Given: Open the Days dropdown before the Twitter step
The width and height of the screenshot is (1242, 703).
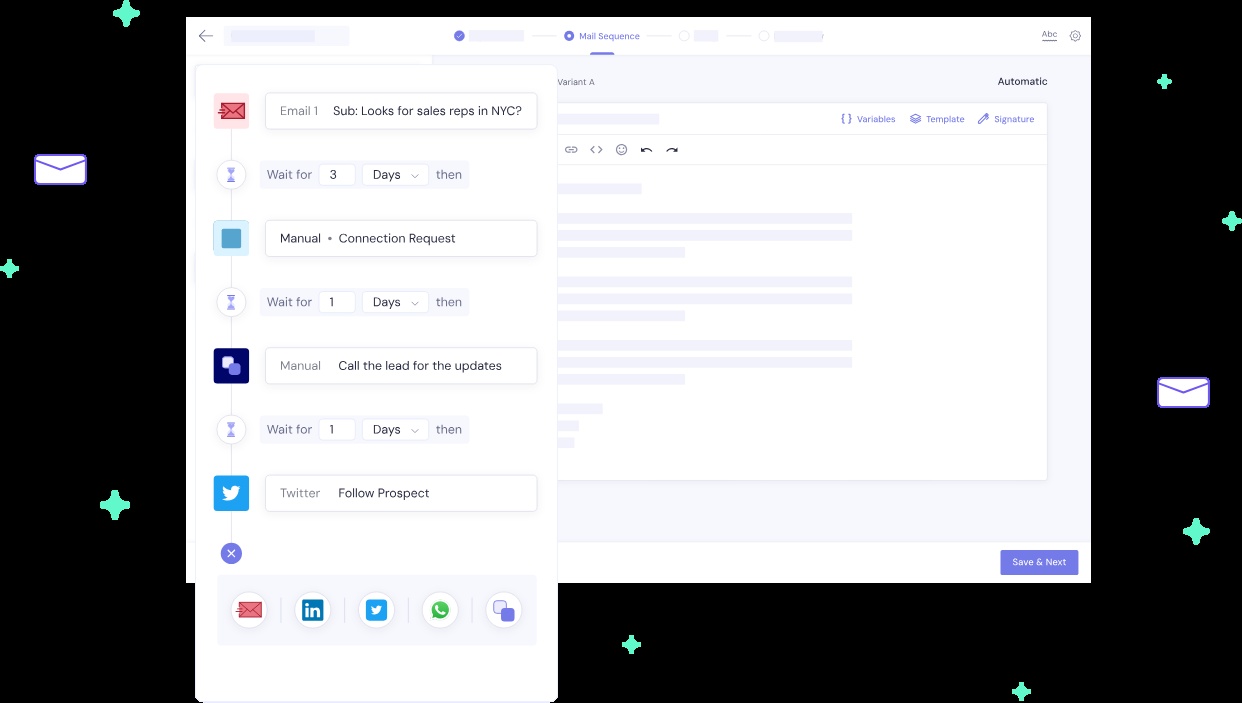Looking at the screenshot, I should coord(394,429).
